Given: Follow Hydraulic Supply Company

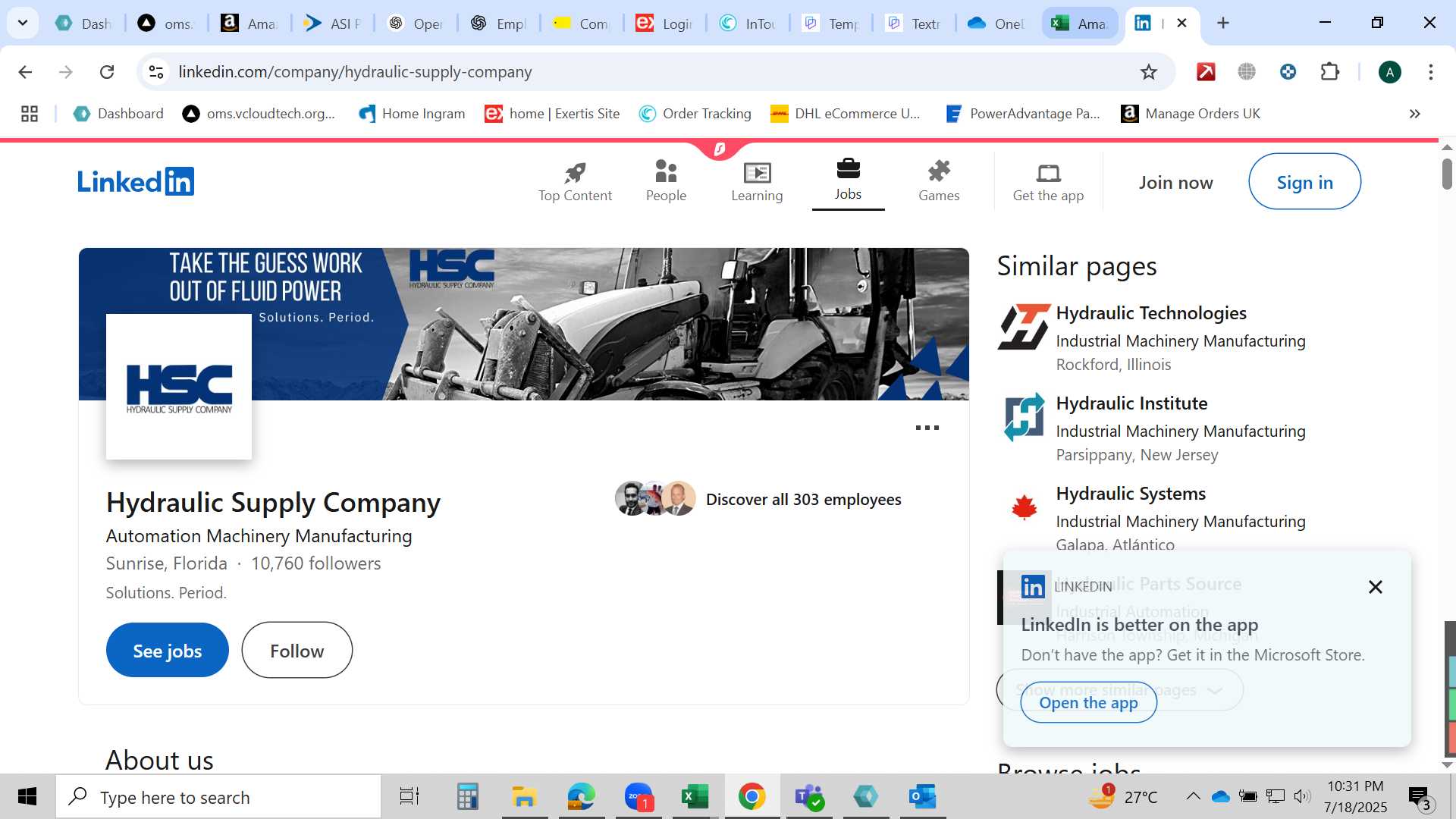Looking at the screenshot, I should [x=297, y=651].
